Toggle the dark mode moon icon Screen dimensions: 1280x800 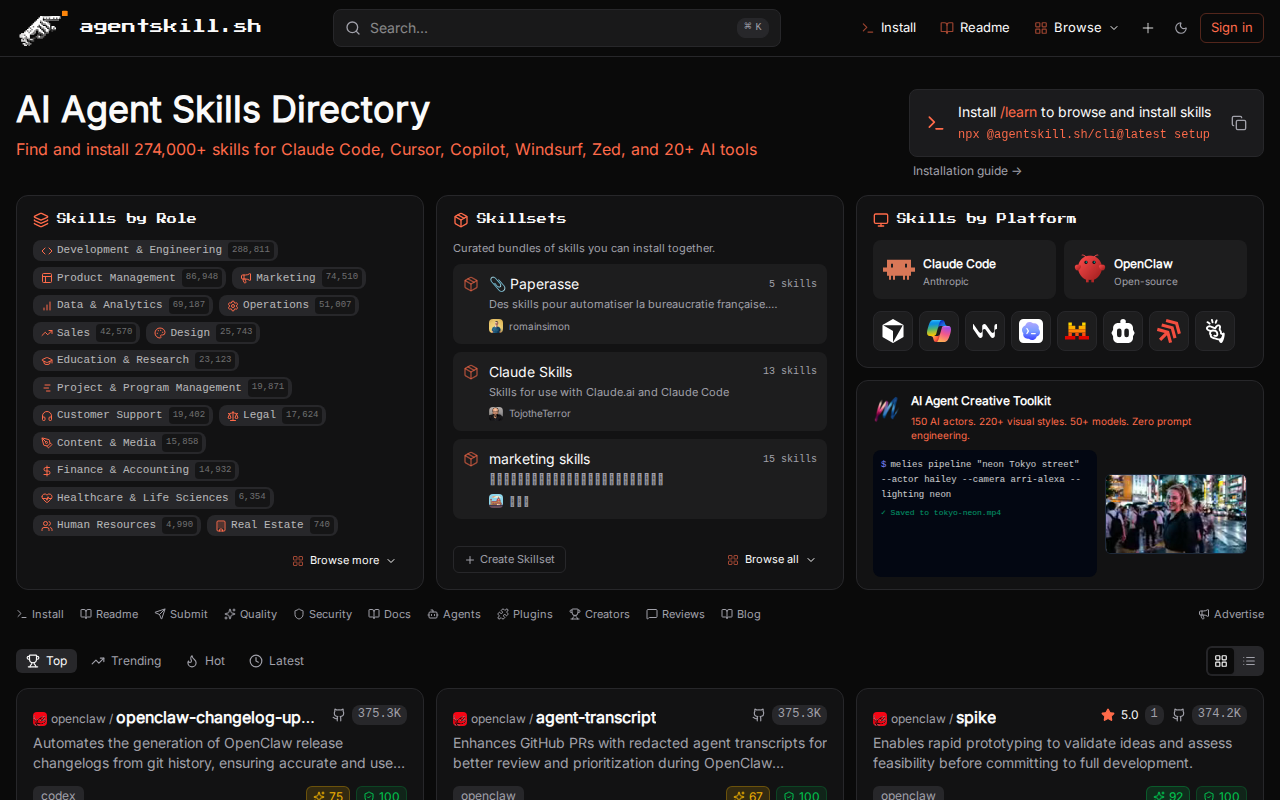tap(1181, 28)
